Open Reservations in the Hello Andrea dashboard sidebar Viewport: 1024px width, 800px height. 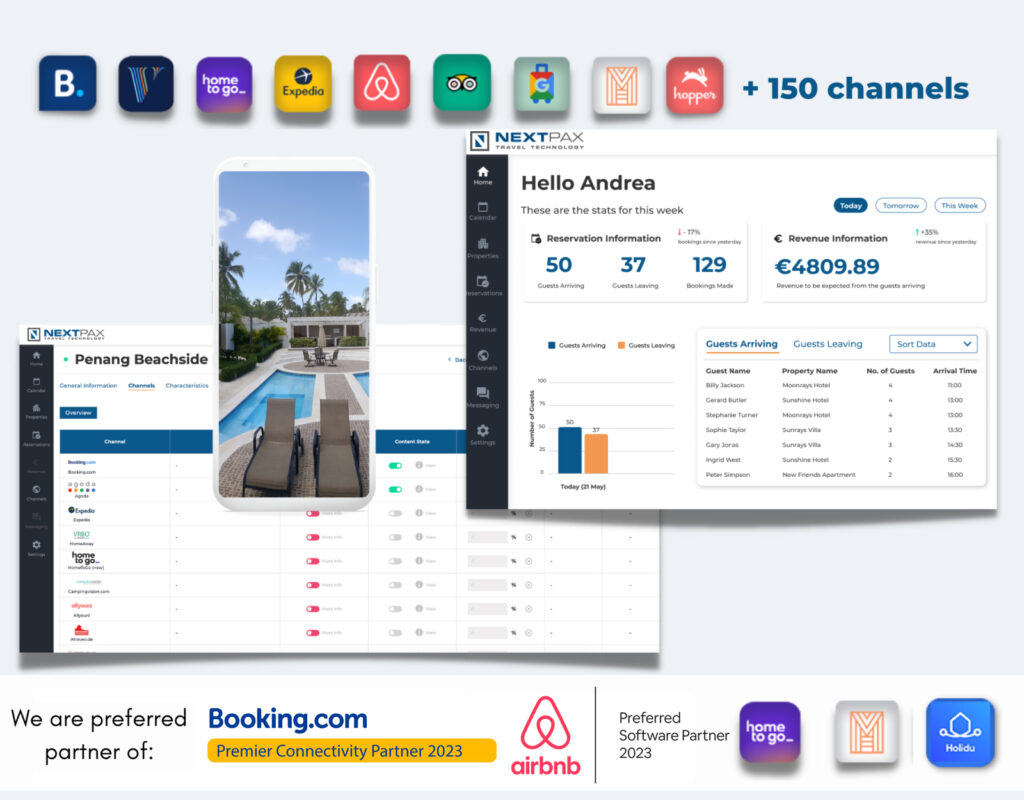[483, 285]
